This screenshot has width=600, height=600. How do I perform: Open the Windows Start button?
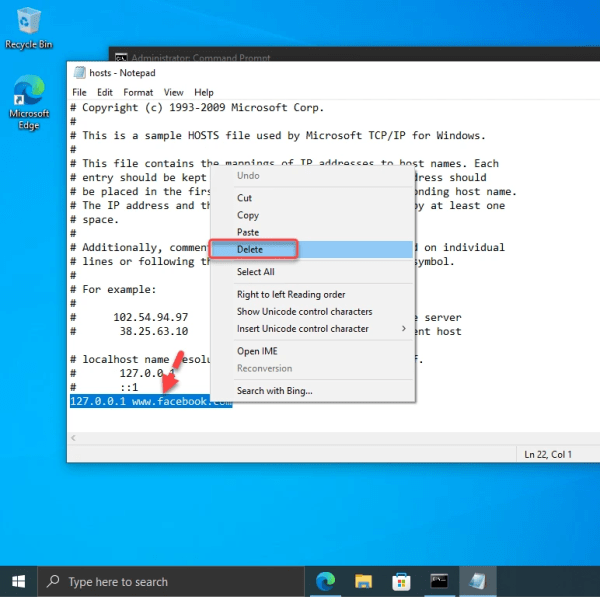pos(18,582)
